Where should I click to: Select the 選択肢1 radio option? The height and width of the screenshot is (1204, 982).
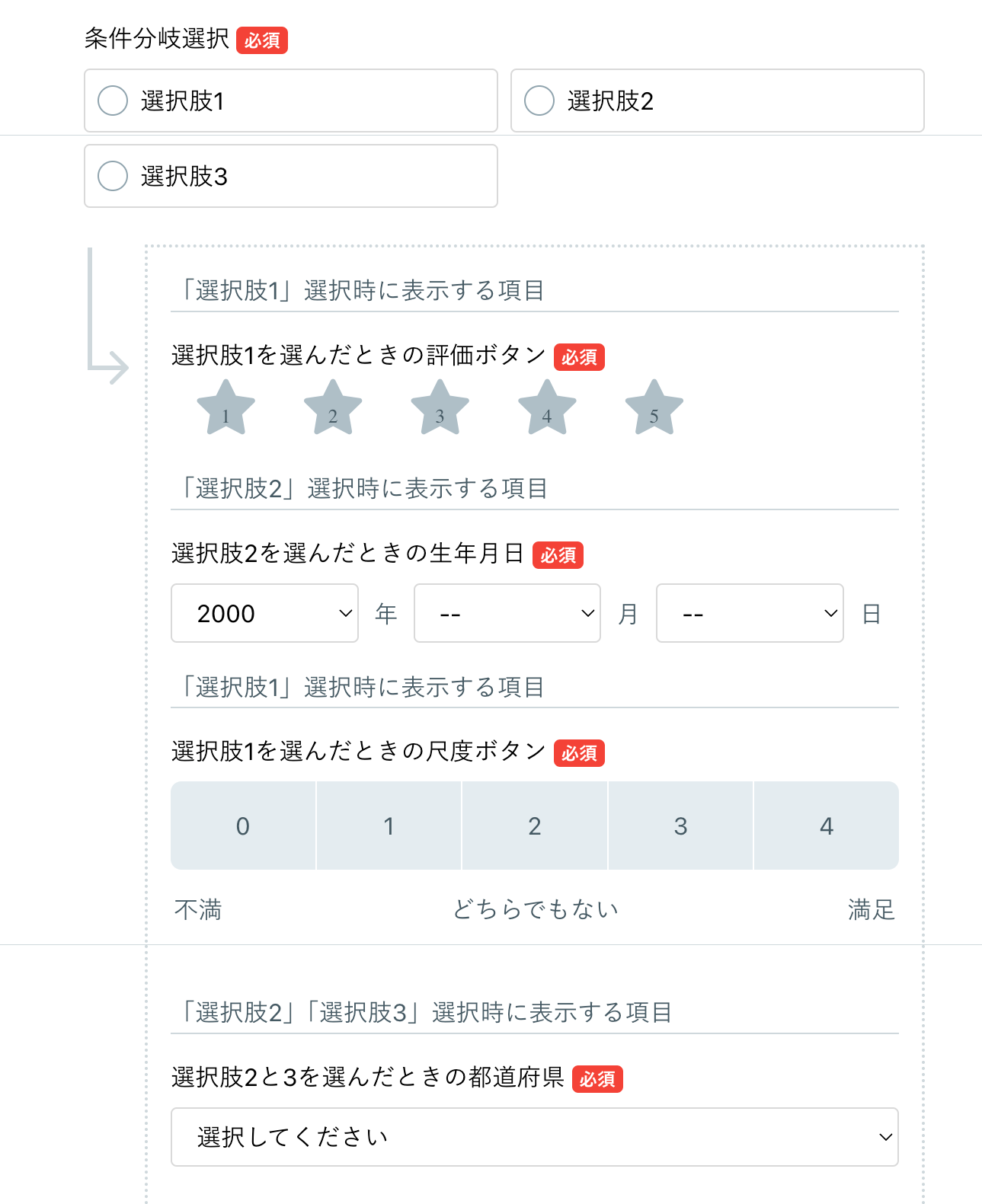tap(113, 101)
